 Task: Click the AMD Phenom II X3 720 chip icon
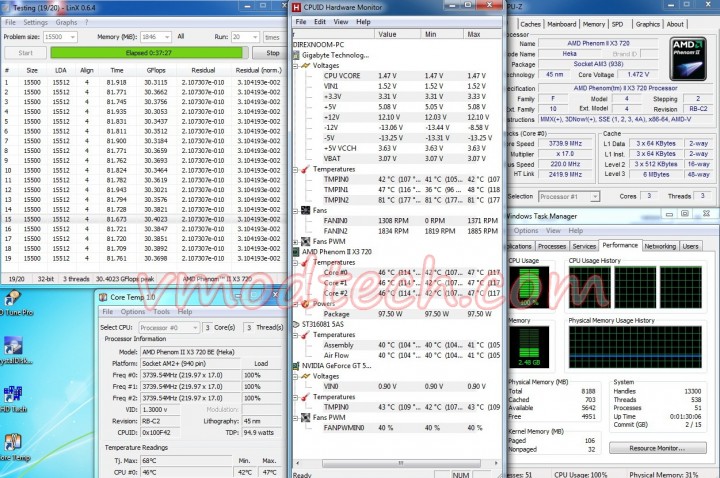(x=296, y=252)
